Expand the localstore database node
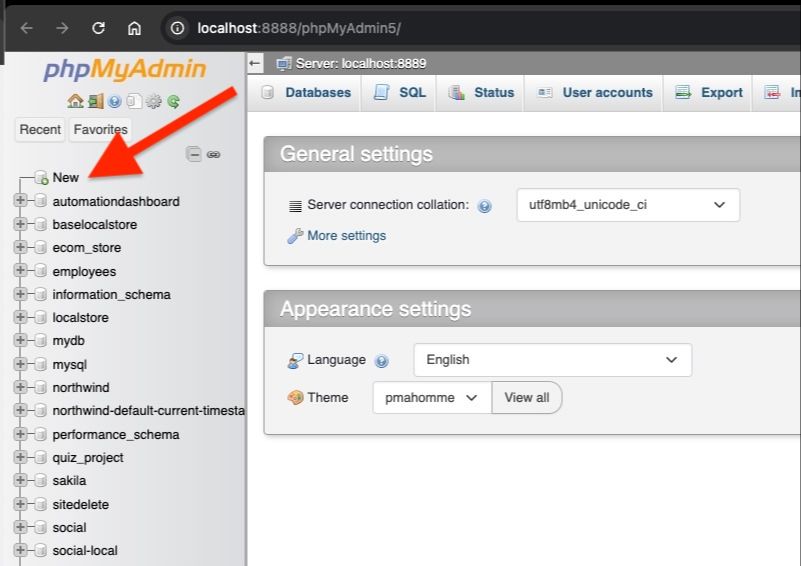 20,317
